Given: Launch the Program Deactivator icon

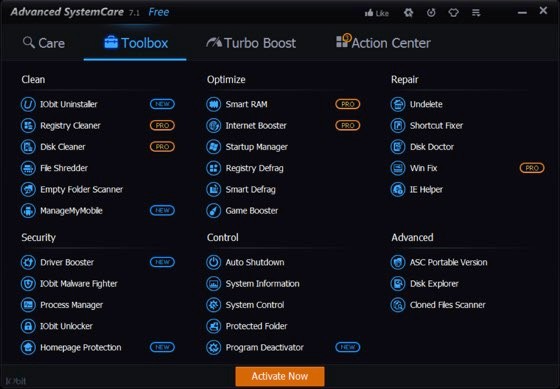Looking at the screenshot, I should pos(214,347).
